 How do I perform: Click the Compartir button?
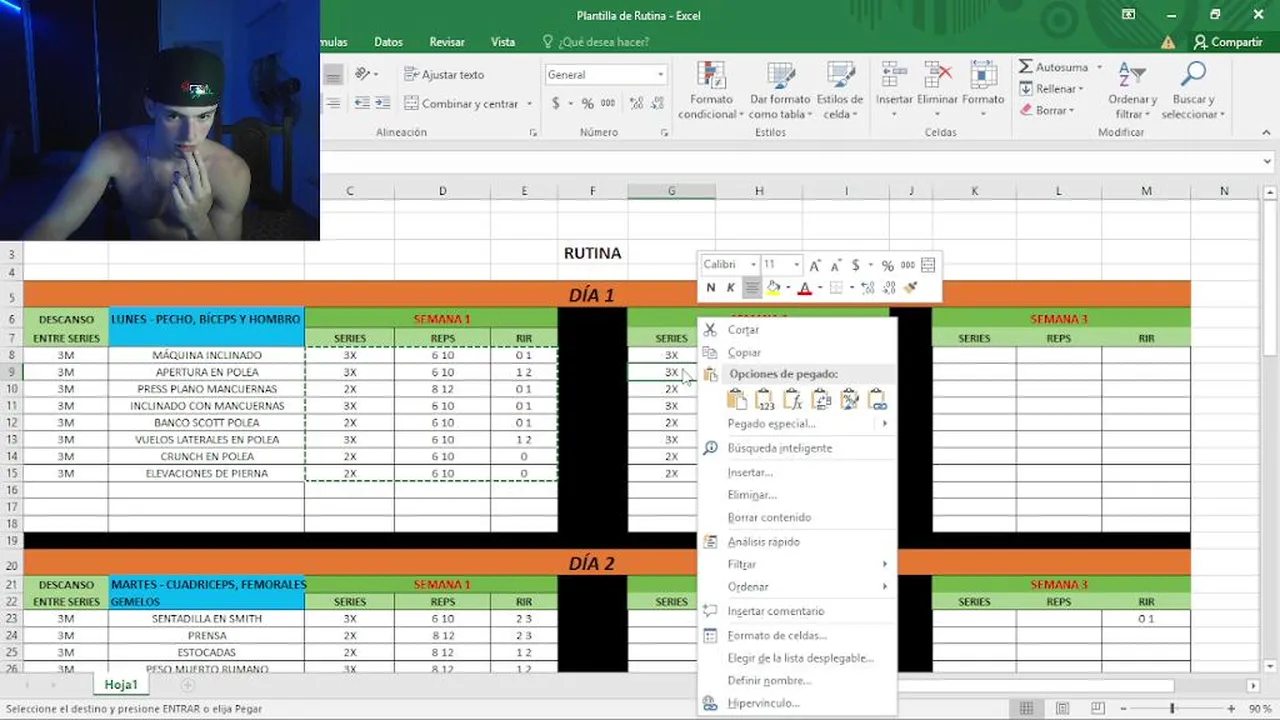(1228, 42)
